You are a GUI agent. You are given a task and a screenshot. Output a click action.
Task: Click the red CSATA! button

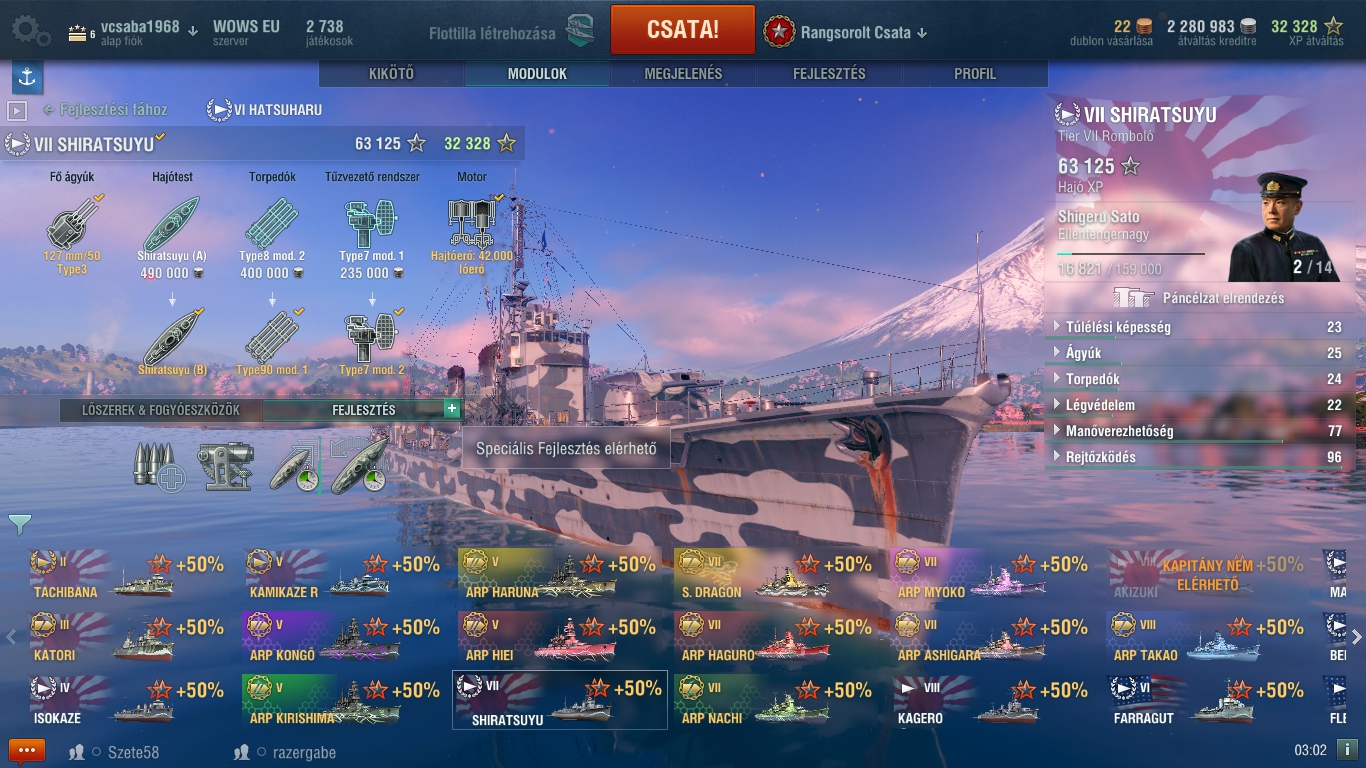(x=683, y=29)
